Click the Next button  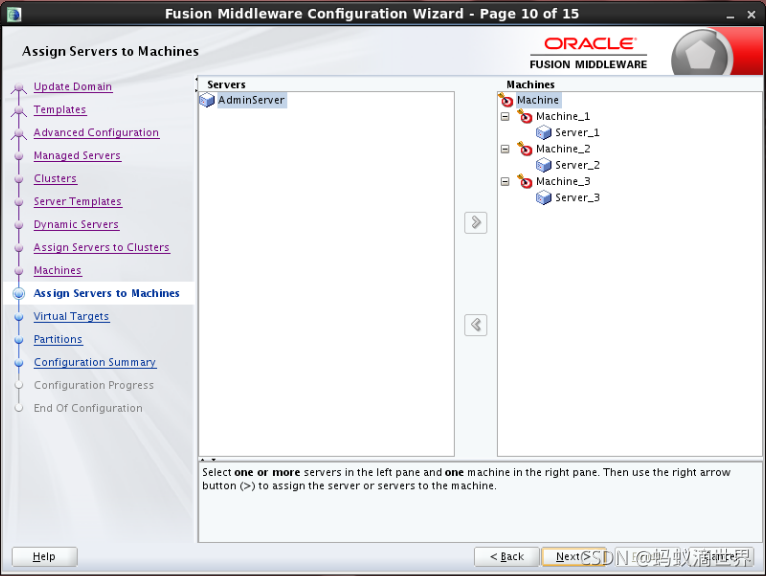574,556
